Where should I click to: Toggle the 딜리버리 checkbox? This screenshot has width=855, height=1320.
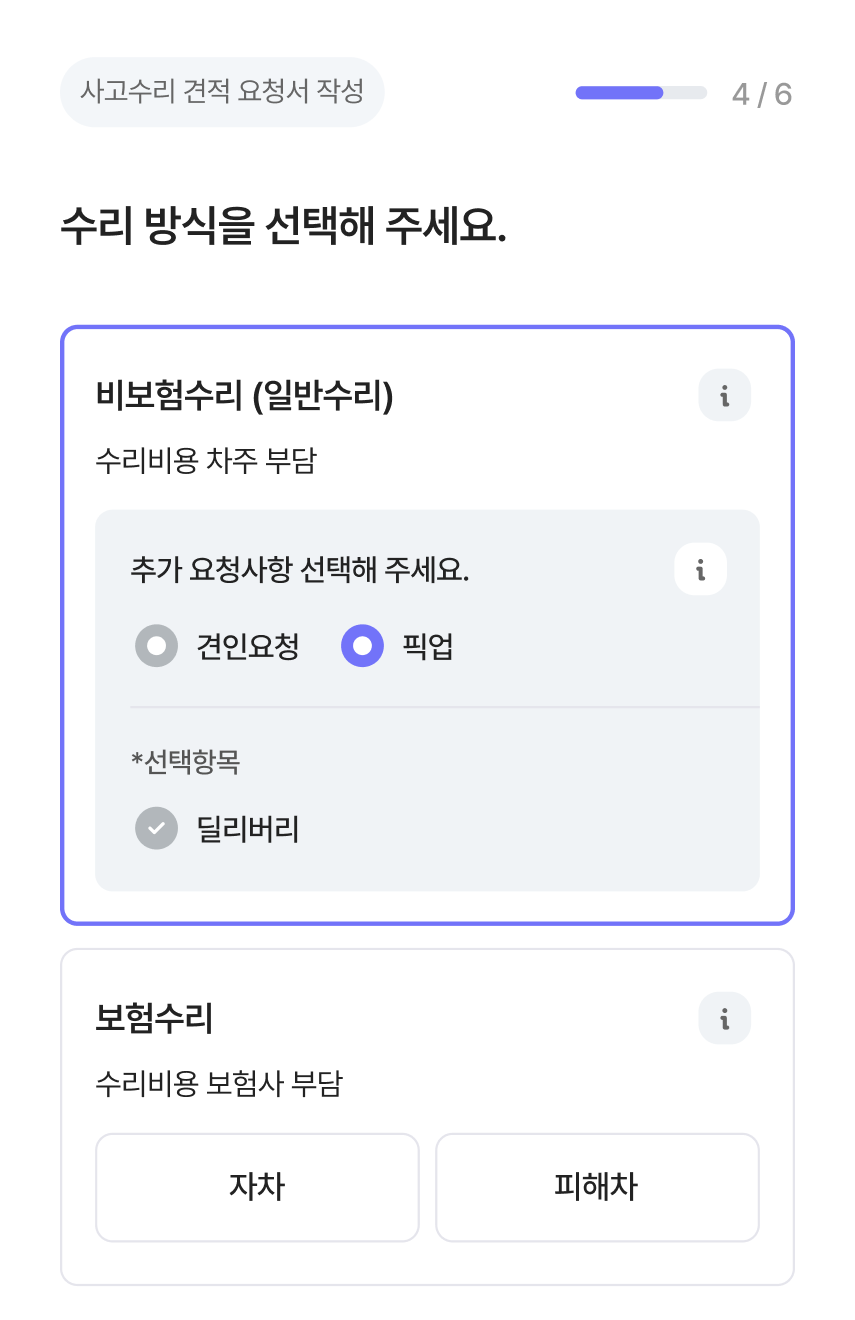click(156, 828)
